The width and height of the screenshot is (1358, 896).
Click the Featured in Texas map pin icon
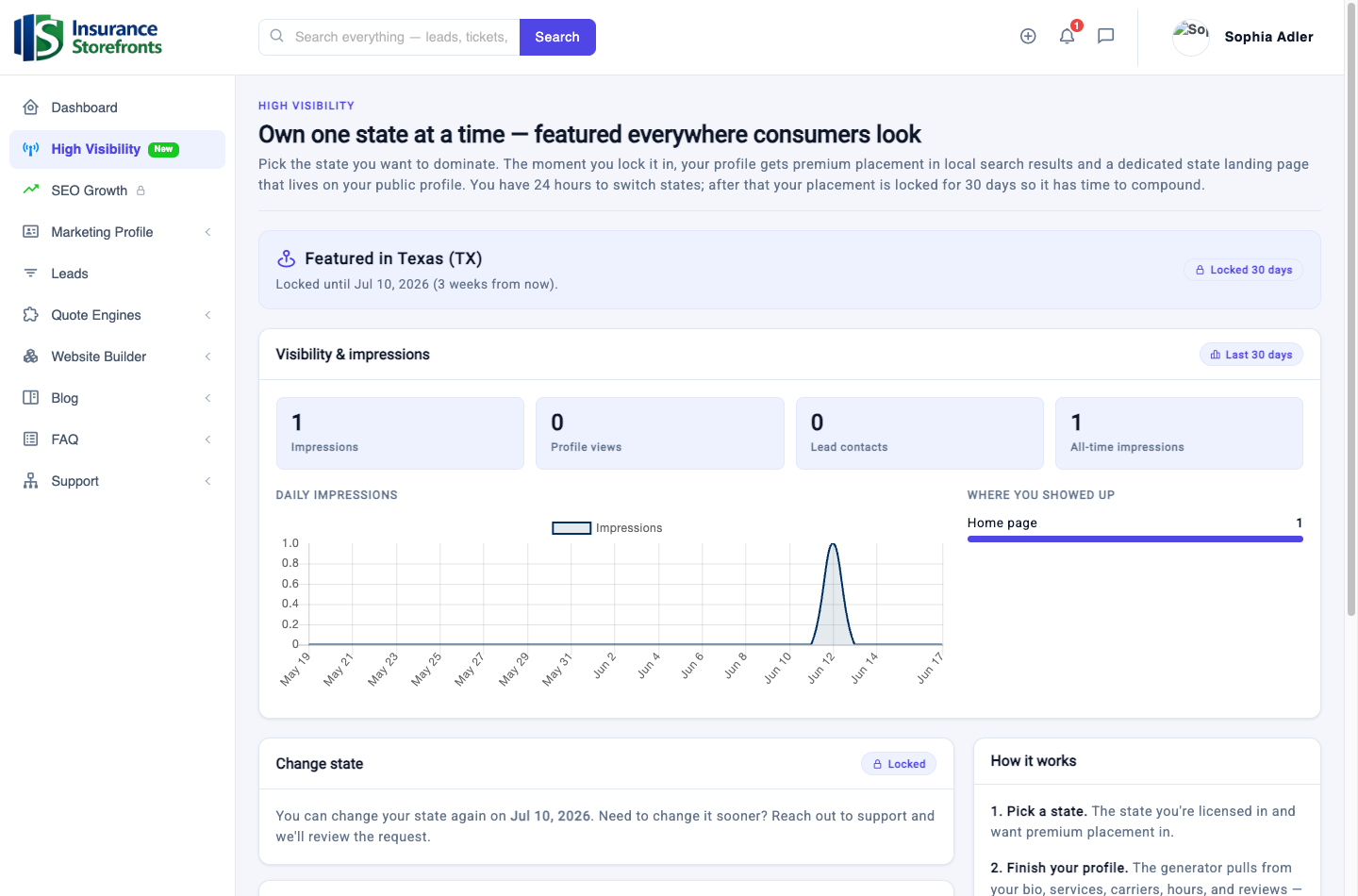point(287,258)
